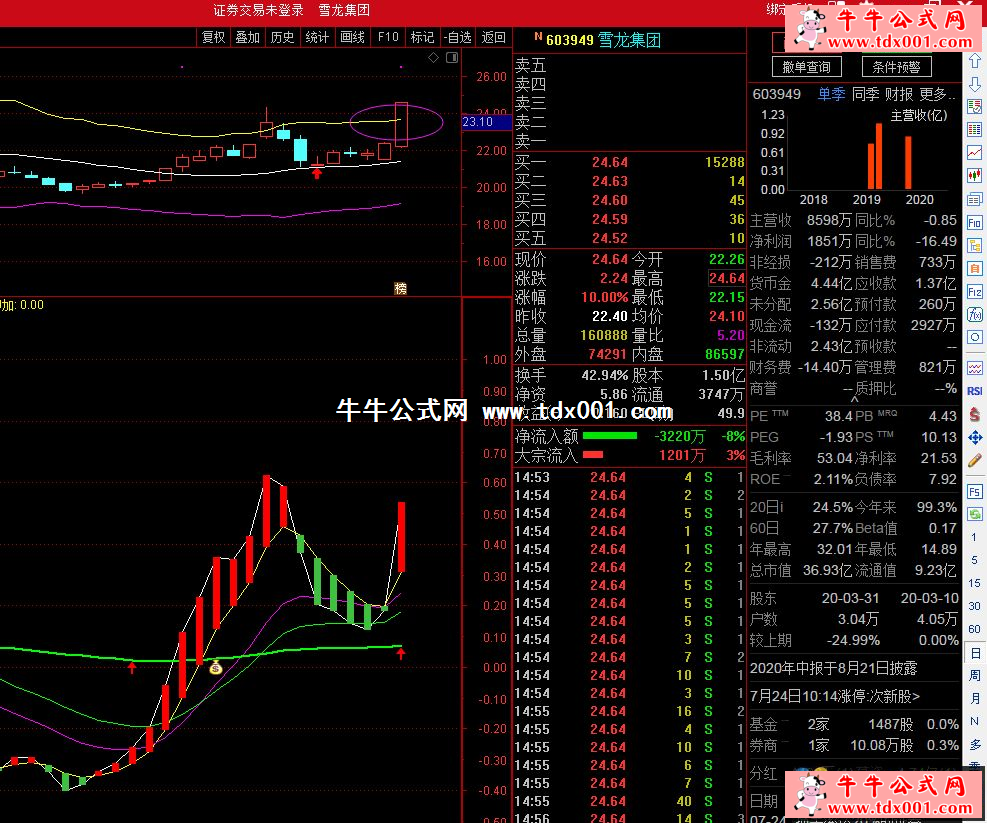Select the N custom period option
This screenshot has height=823, width=987.
point(974,721)
